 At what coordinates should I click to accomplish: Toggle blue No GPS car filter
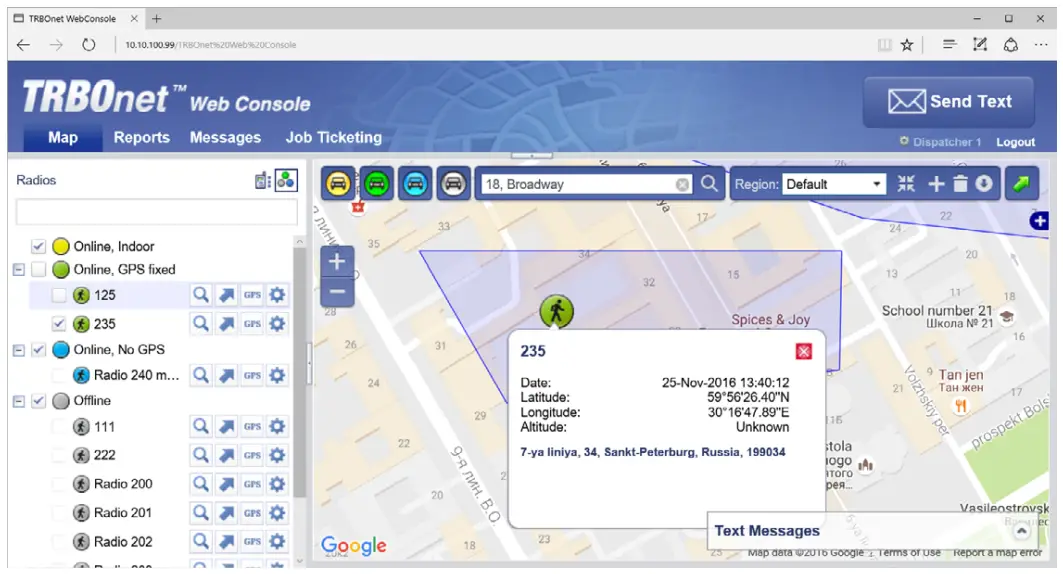[x=415, y=184]
